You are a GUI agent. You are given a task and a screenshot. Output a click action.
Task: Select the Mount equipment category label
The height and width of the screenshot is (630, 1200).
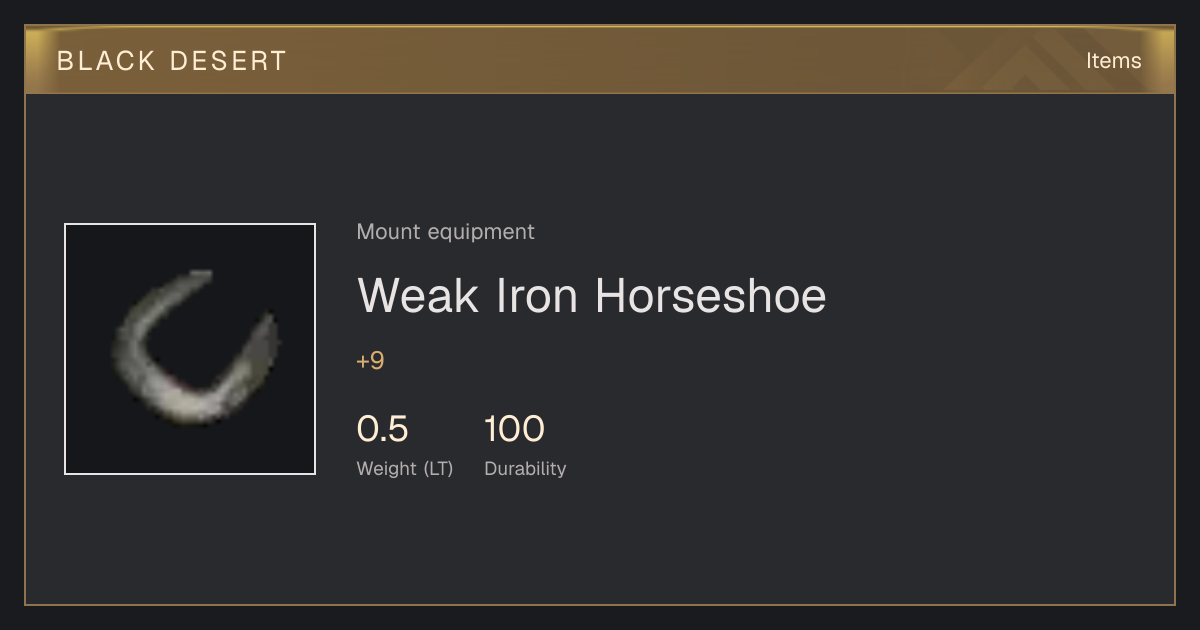coord(445,232)
